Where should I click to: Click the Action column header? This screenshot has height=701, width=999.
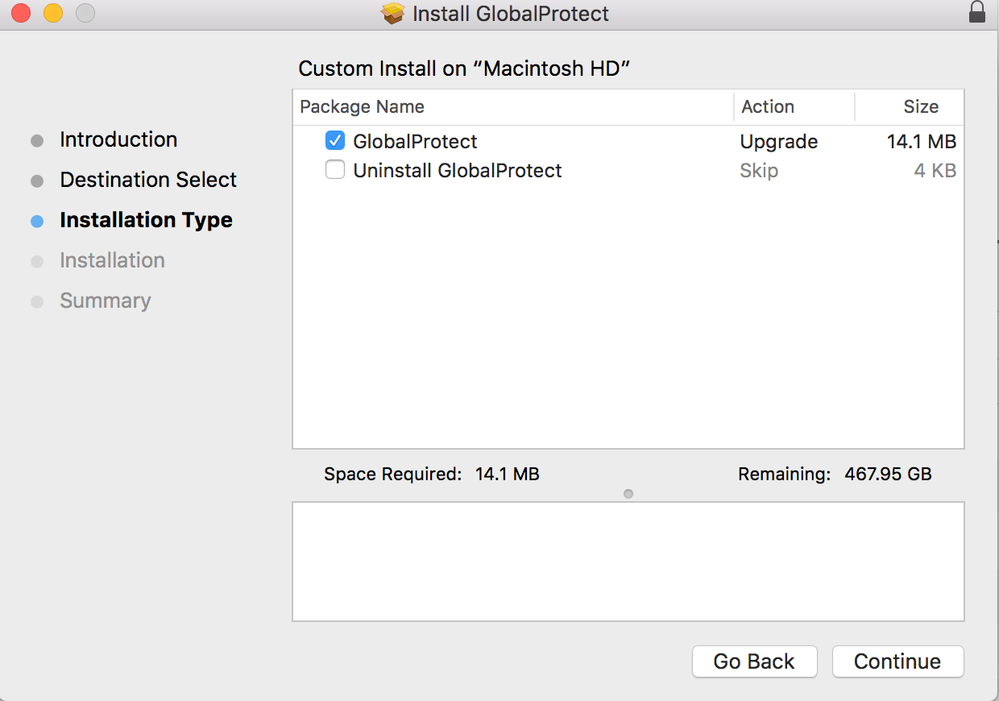click(x=768, y=107)
